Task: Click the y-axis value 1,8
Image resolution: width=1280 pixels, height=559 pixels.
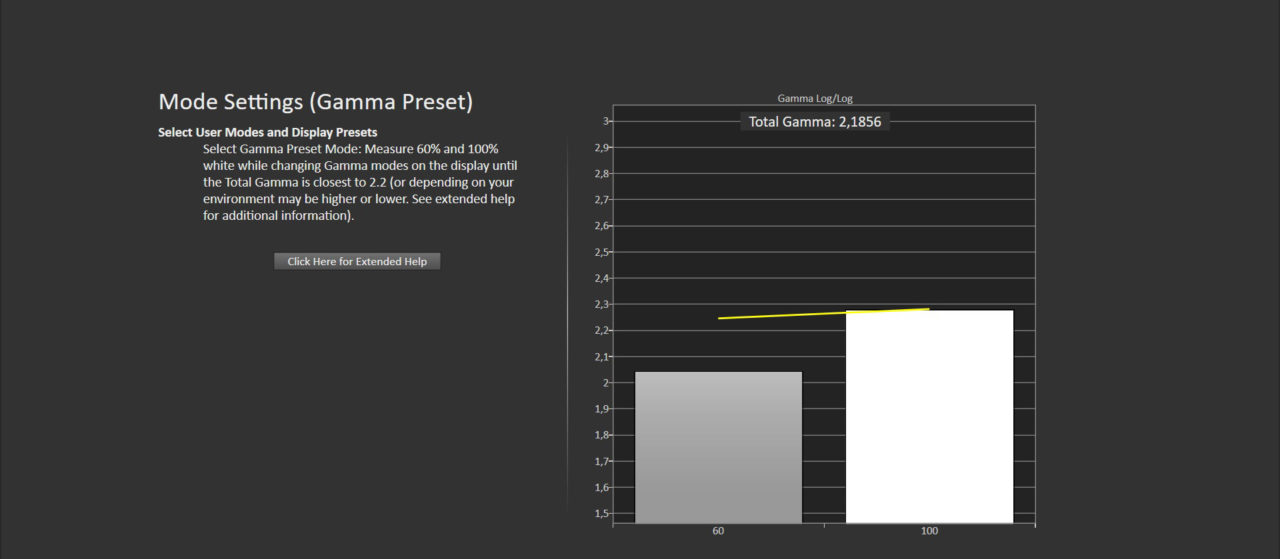Action: pos(600,435)
